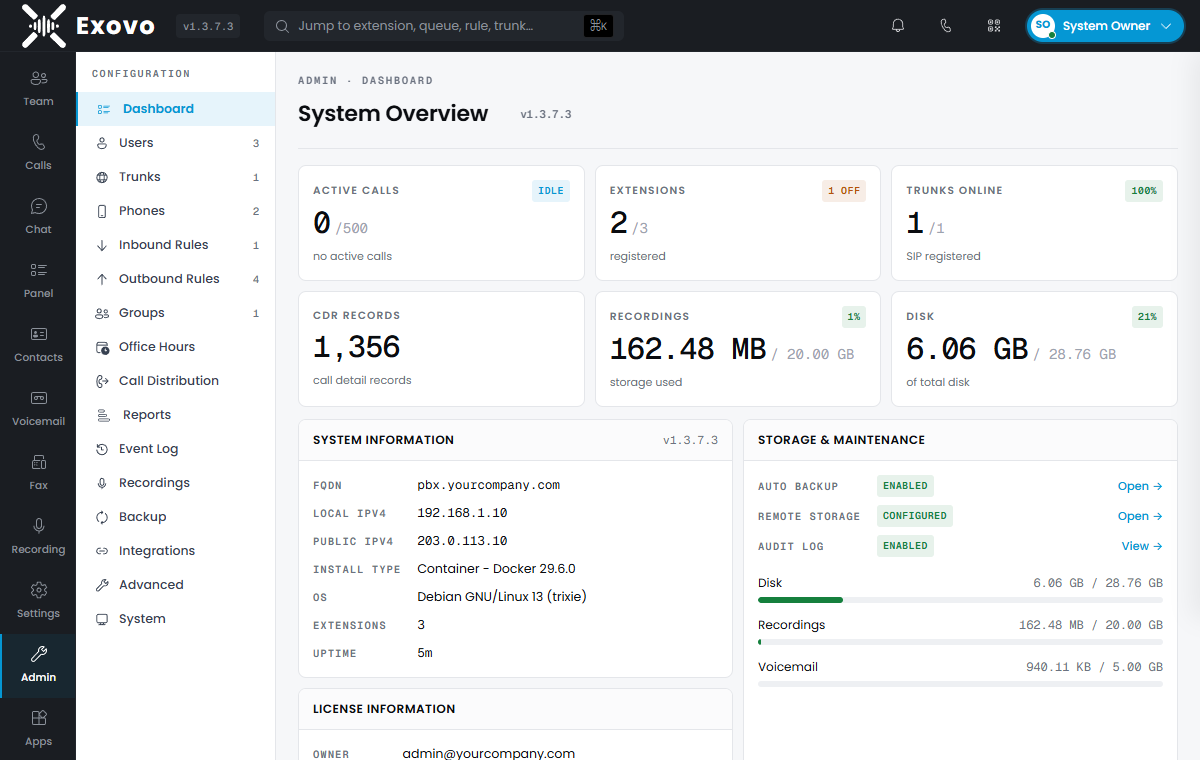Click the Extensions card

[738, 223]
